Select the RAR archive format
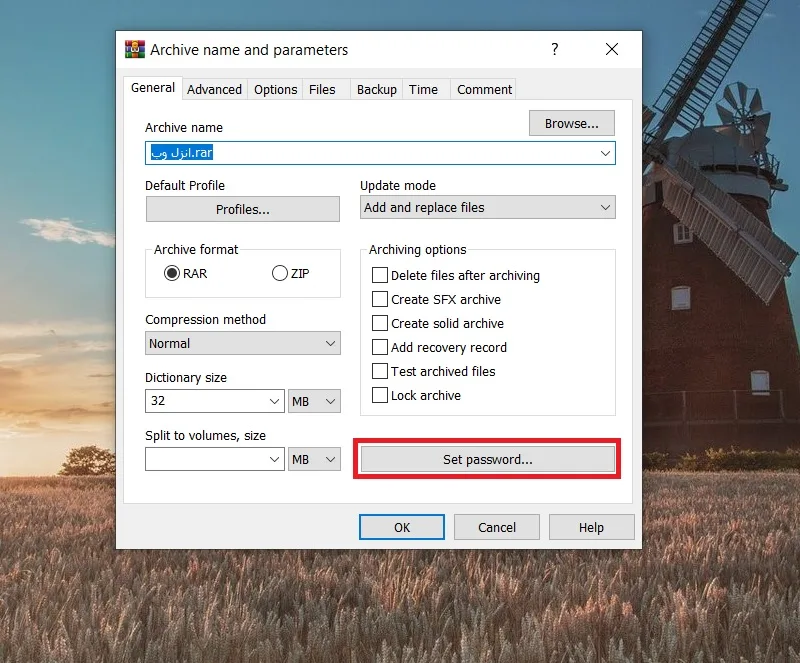800x663 pixels. click(x=172, y=274)
